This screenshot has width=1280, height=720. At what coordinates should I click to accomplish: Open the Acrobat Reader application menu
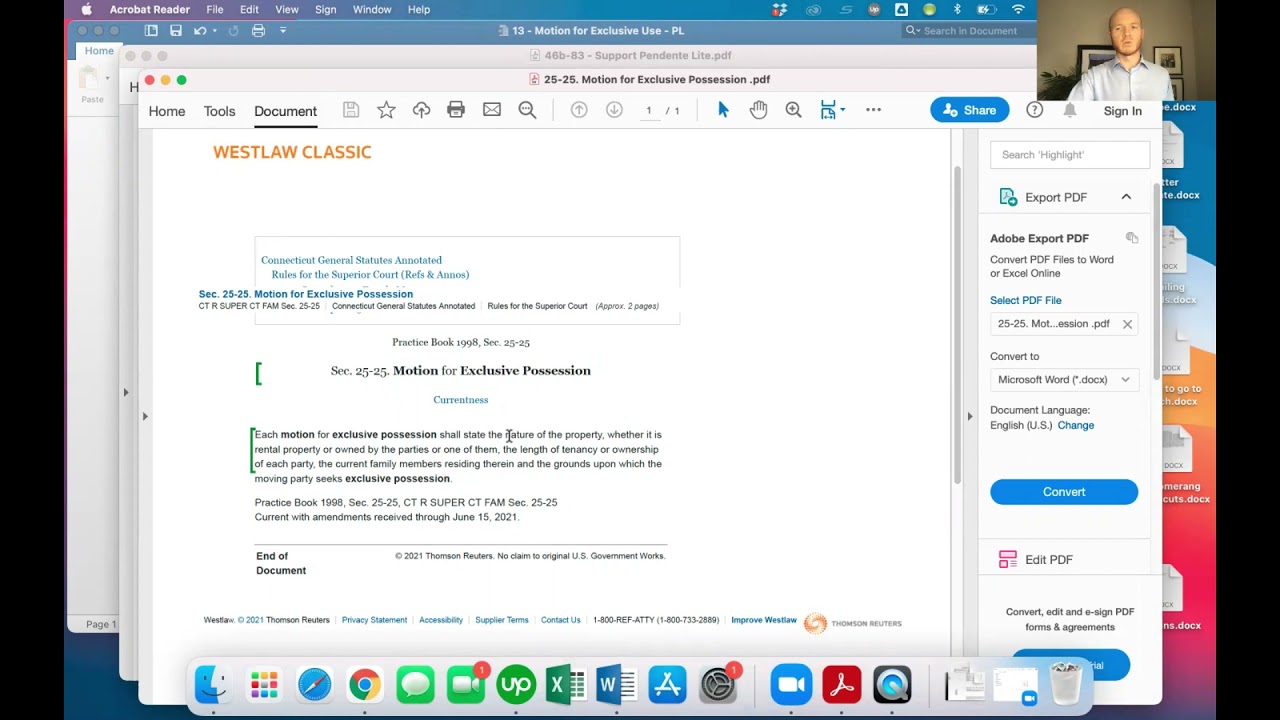coord(150,10)
